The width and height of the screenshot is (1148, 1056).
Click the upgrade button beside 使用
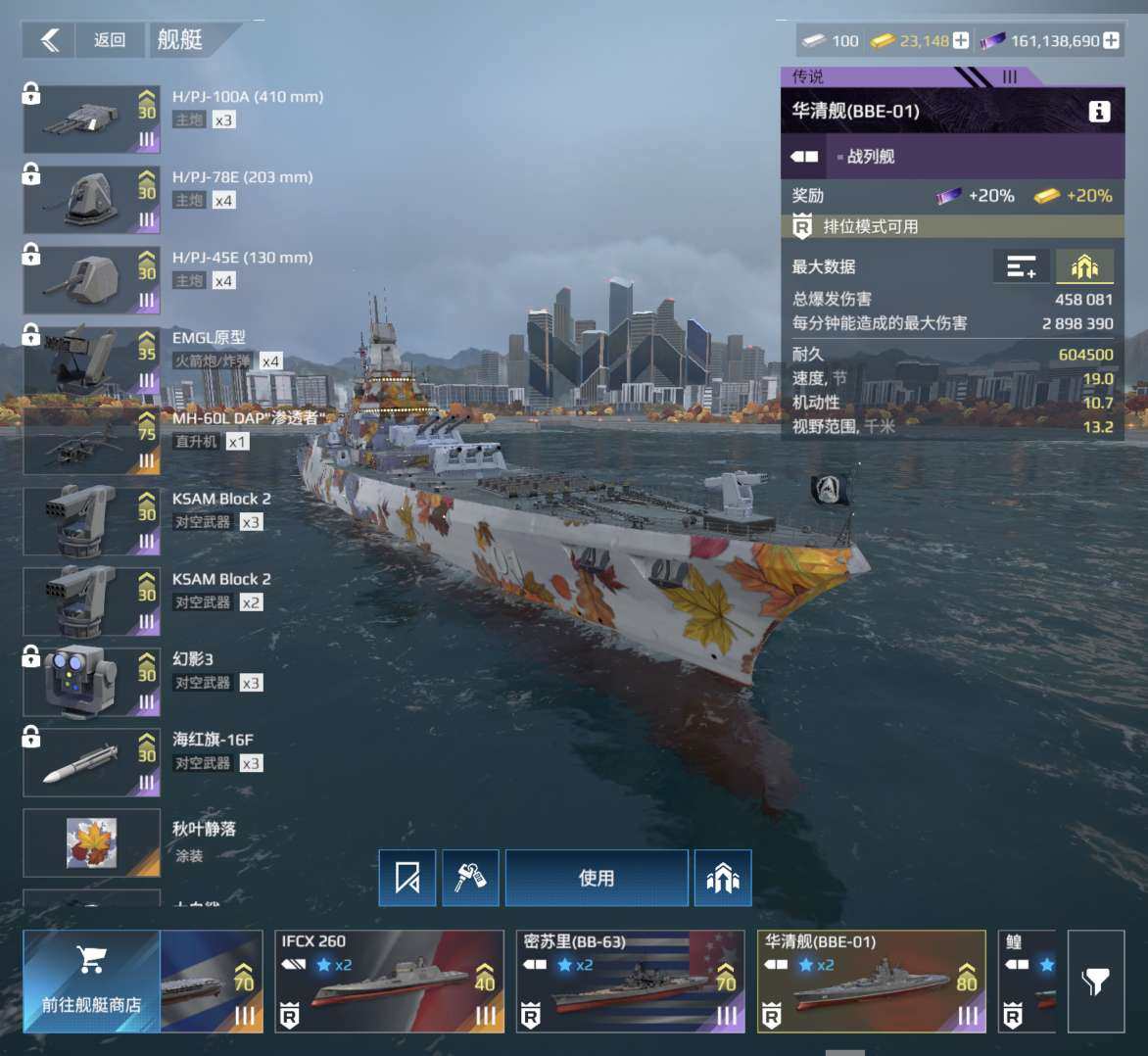(x=723, y=878)
